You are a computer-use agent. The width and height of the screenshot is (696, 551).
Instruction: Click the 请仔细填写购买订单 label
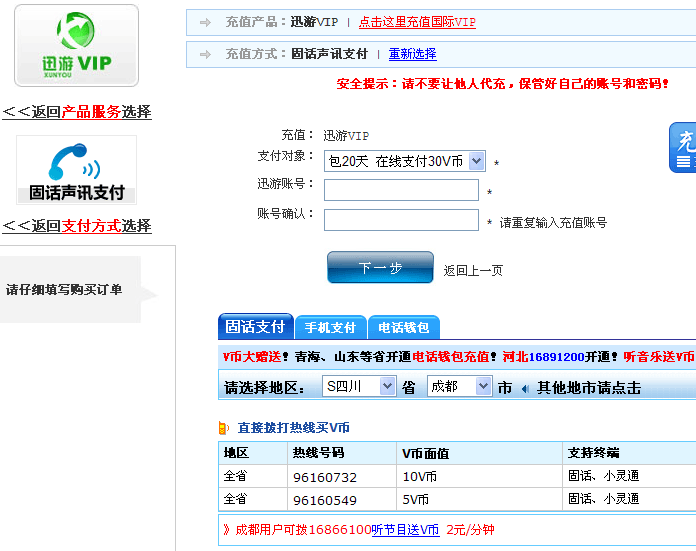point(64,289)
